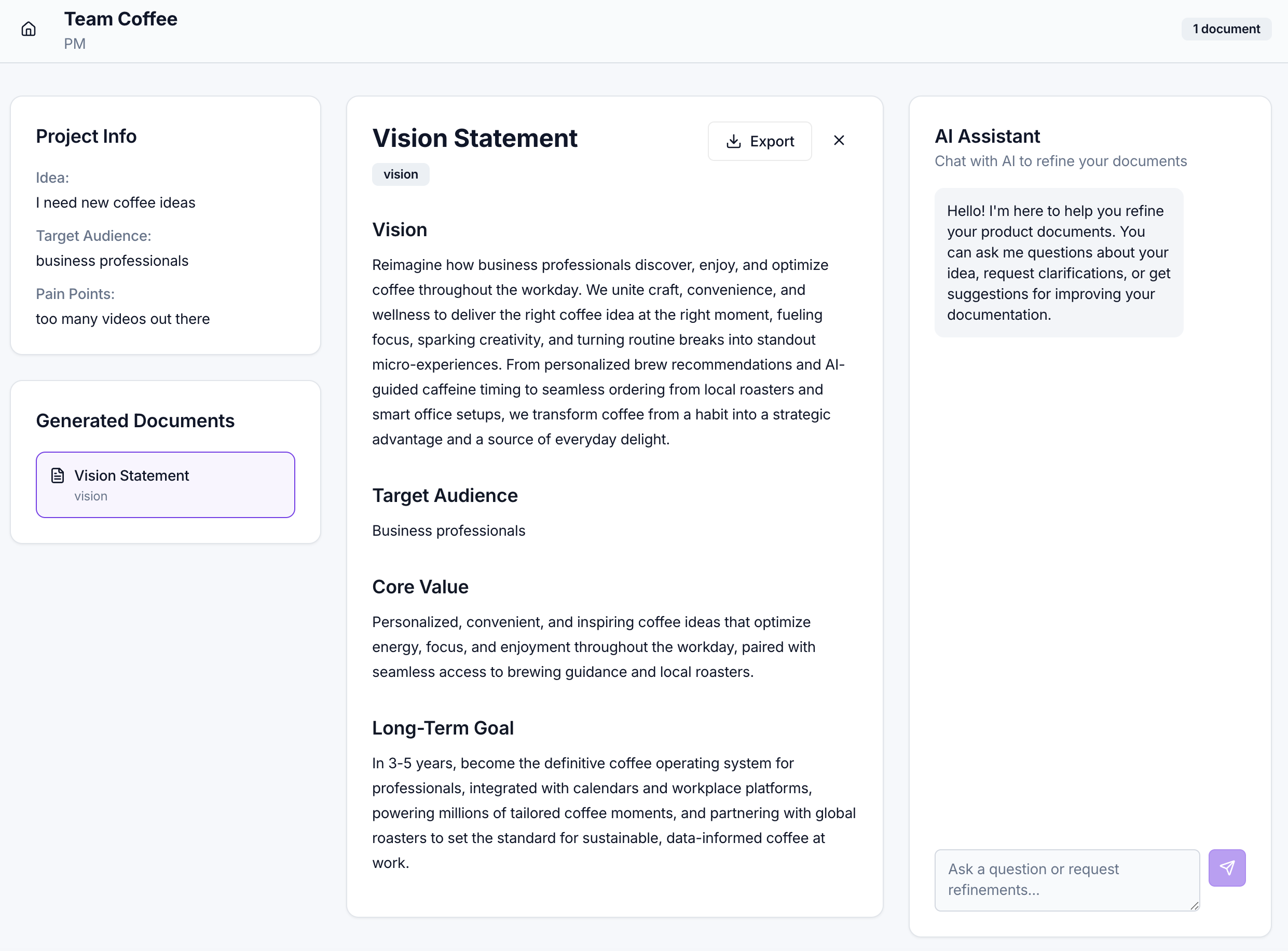The height and width of the screenshot is (951, 1288).
Task: Click the AI Assistant panel title
Action: [x=987, y=136]
